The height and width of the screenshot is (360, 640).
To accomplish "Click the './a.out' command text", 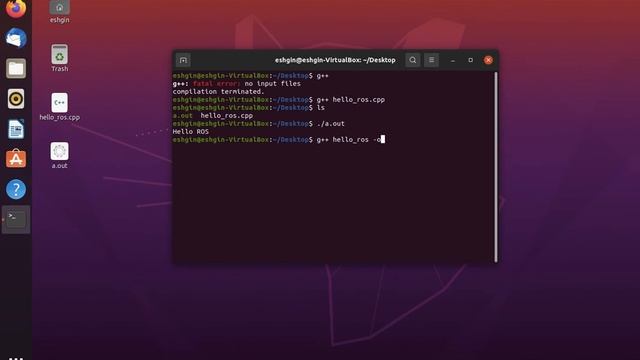I will tap(331, 124).
